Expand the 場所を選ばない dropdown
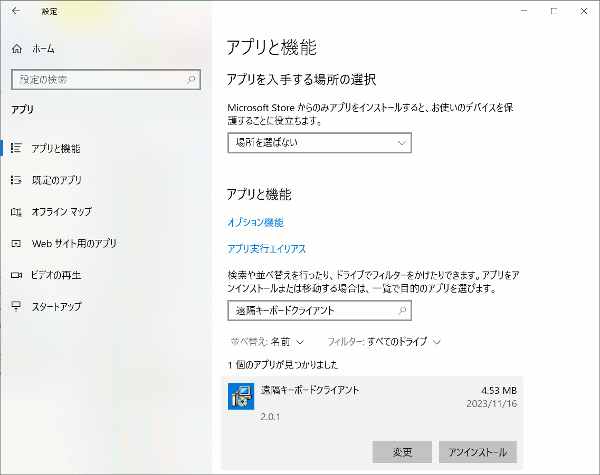Screen dimensions: 600x475 tap(319, 143)
